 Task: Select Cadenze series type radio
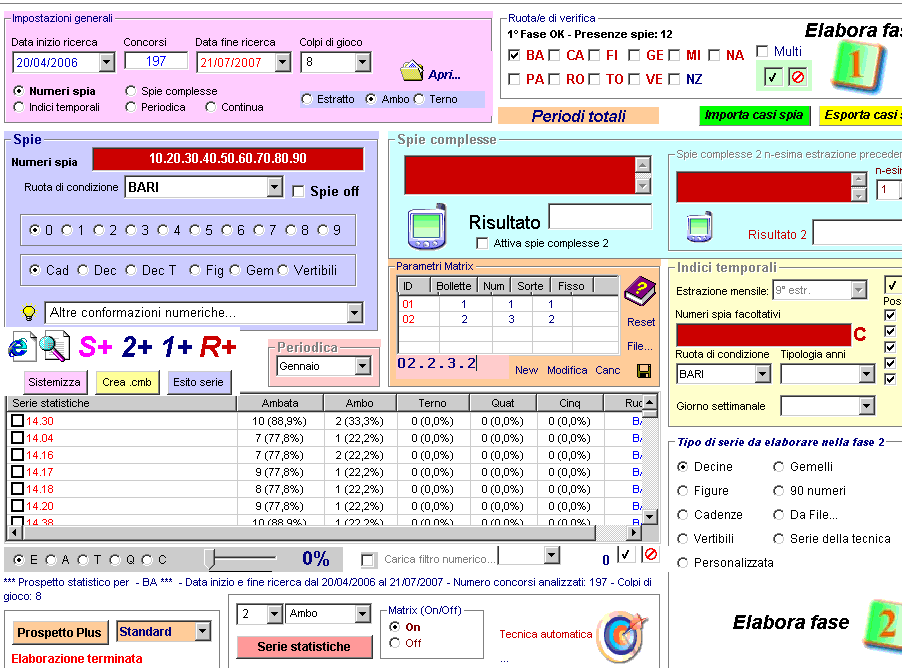tap(682, 515)
